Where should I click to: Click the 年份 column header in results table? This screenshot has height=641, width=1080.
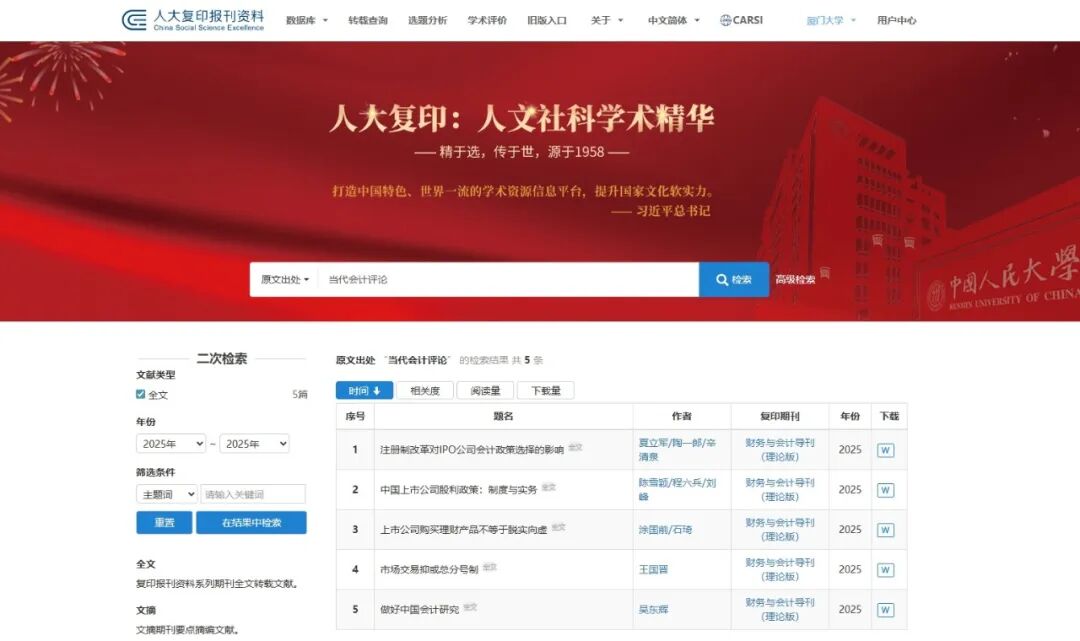point(850,416)
